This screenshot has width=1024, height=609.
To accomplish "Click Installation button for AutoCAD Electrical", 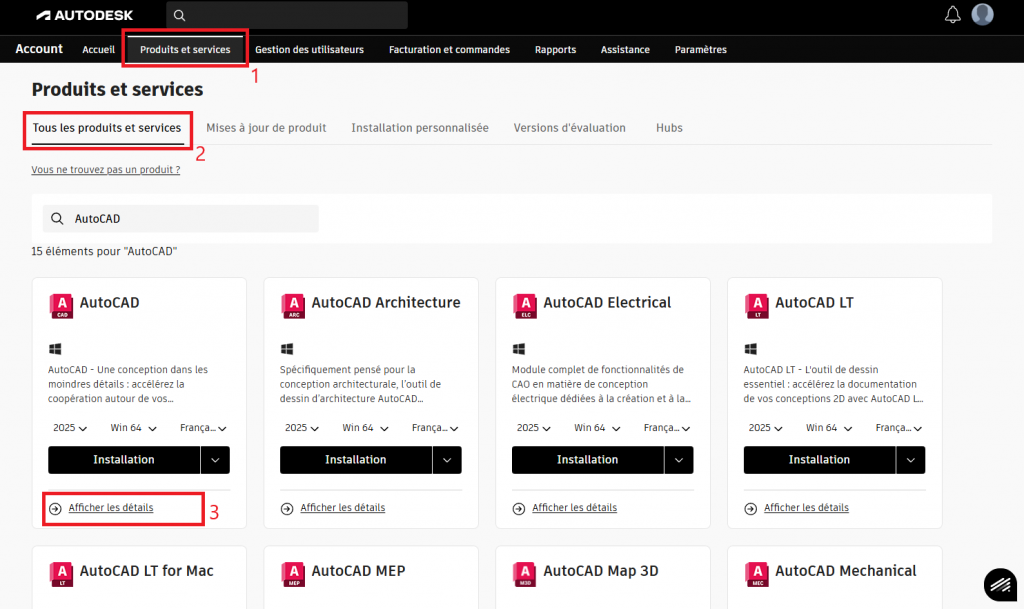I will click(587, 460).
